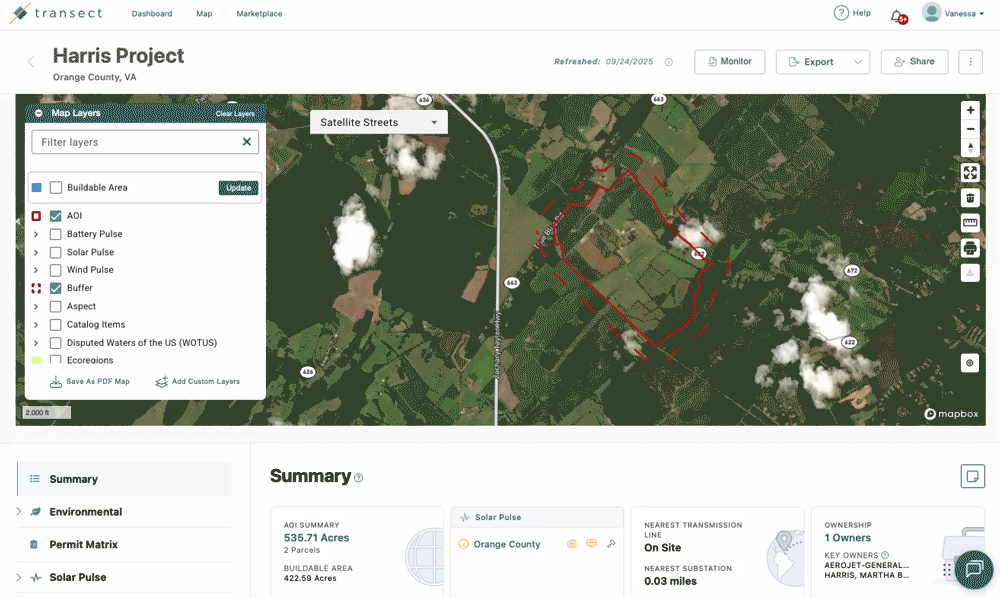Select the ruler measure tool
The width and height of the screenshot is (1000, 598).
[970, 222]
